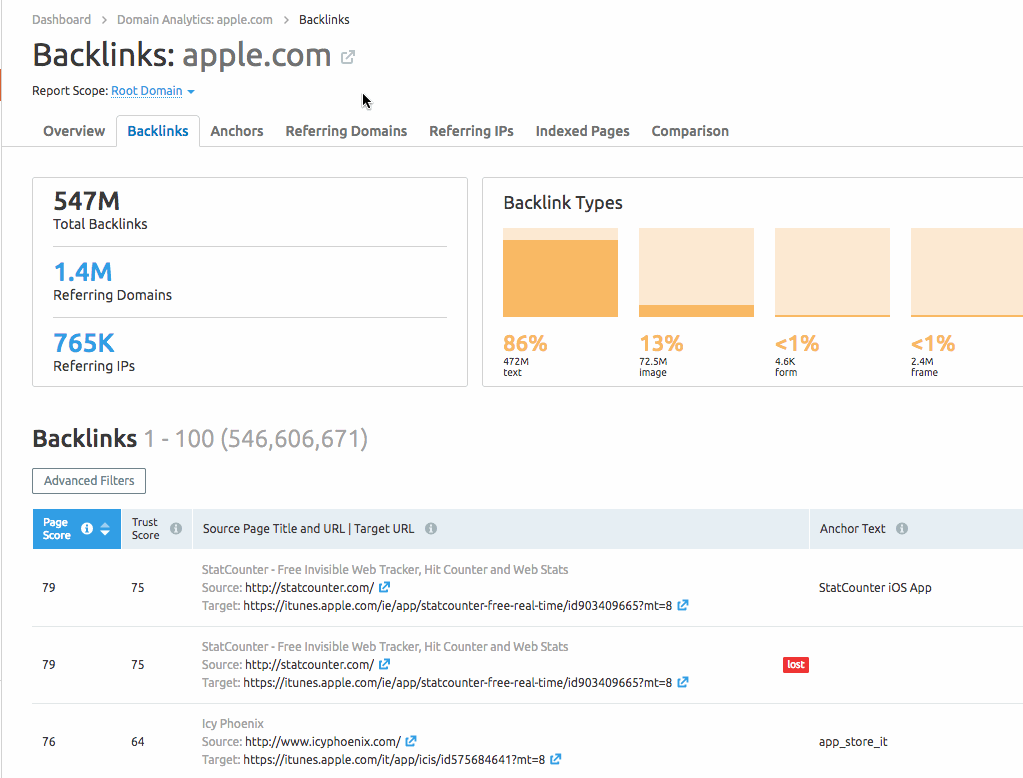Open icyphoenix.com source external link icon
This screenshot has width=1023, height=778.
tap(412, 742)
